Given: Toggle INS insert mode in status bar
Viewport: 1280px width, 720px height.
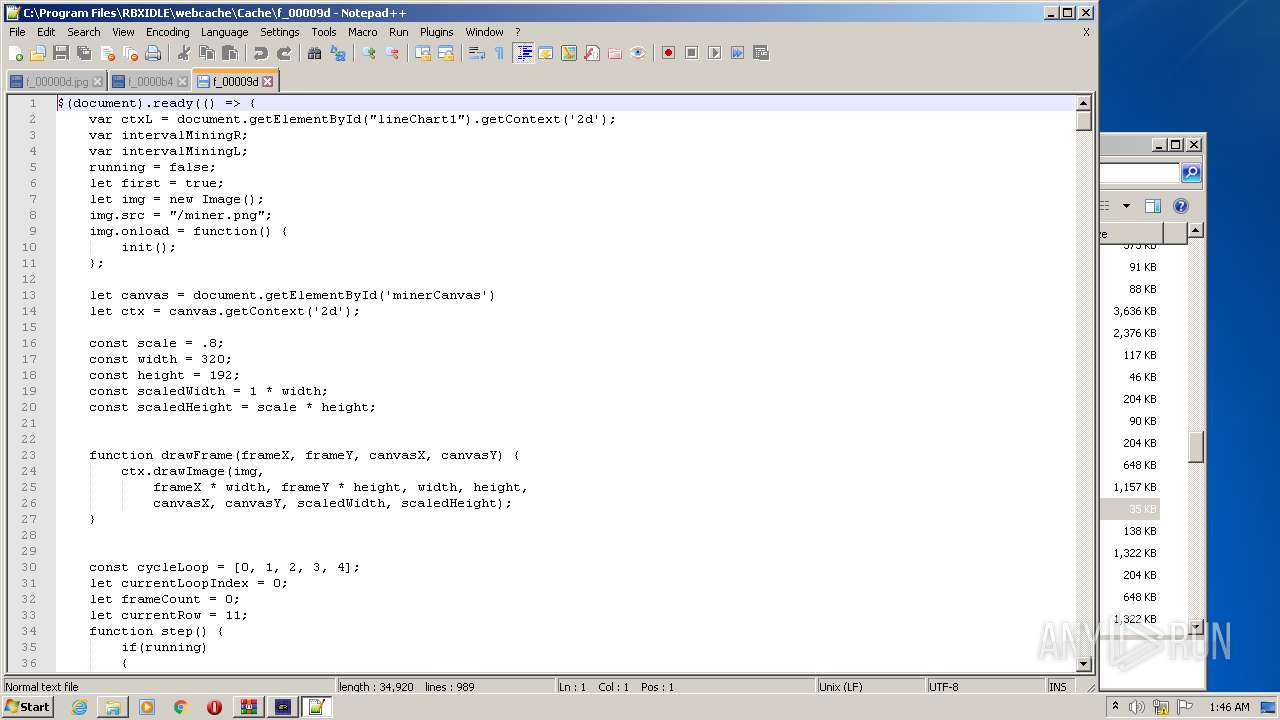Looking at the screenshot, I should (x=1057, y=687).
